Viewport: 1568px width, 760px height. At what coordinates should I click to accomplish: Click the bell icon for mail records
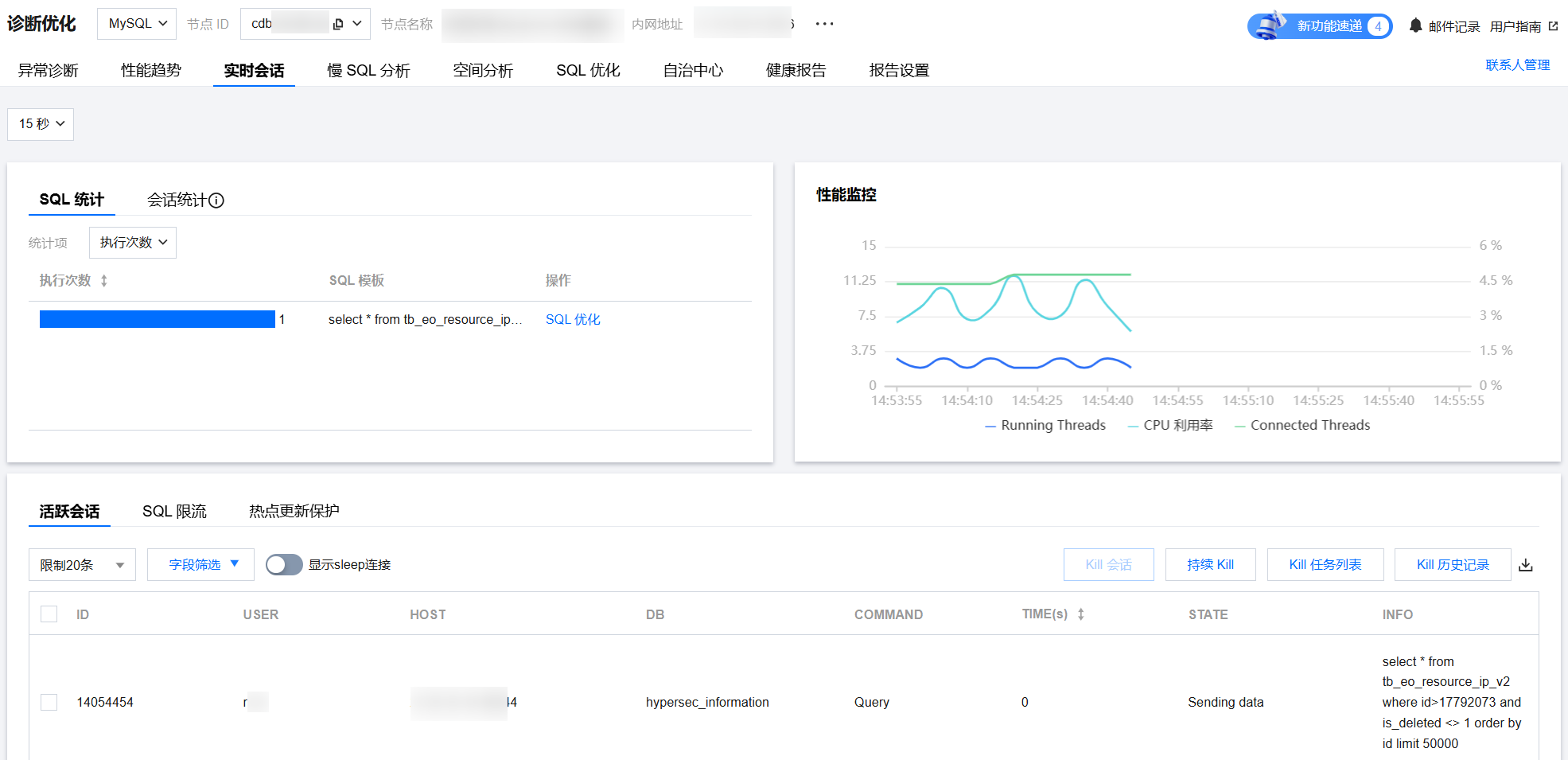1415,25
